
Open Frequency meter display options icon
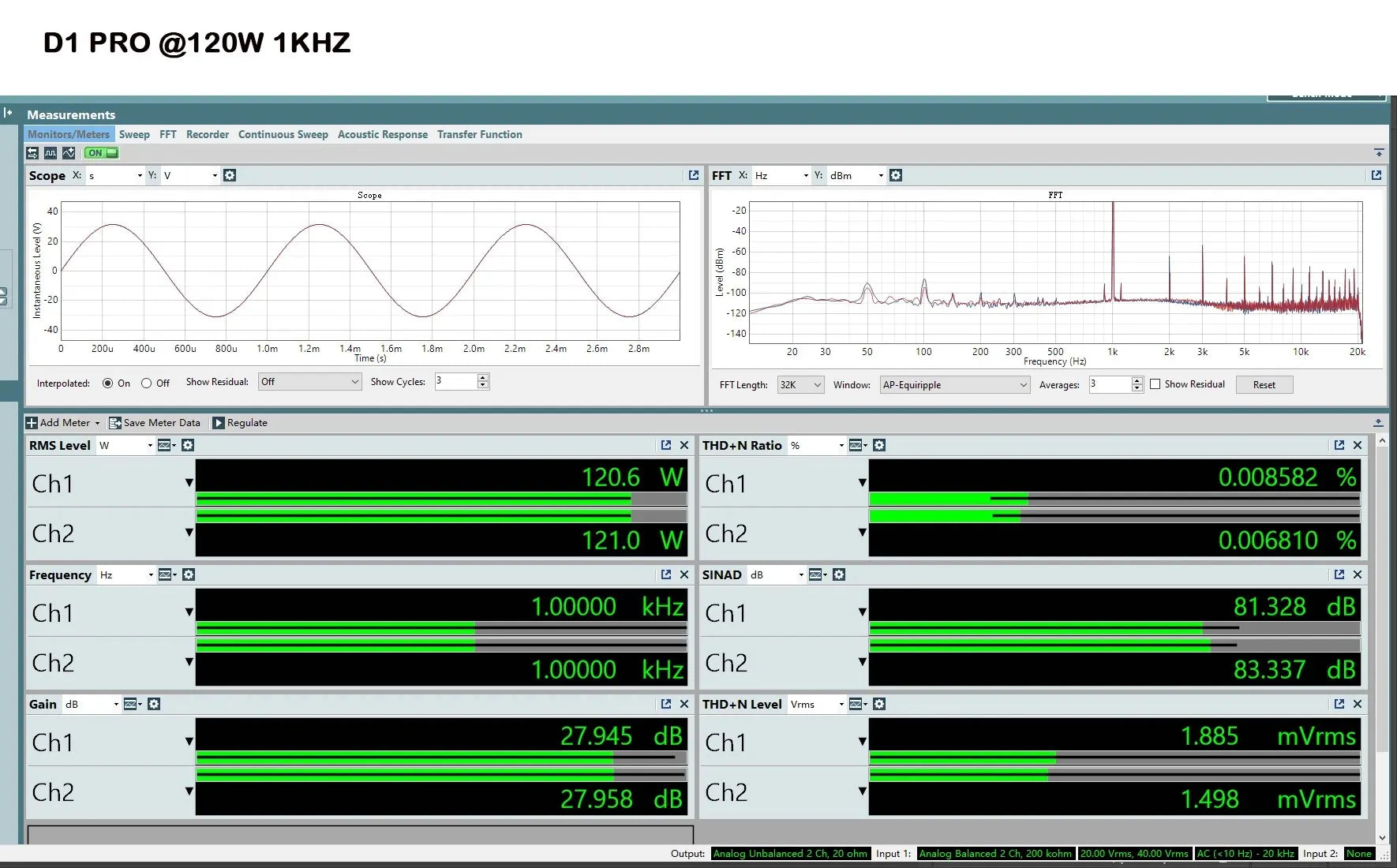coord(167,574)
